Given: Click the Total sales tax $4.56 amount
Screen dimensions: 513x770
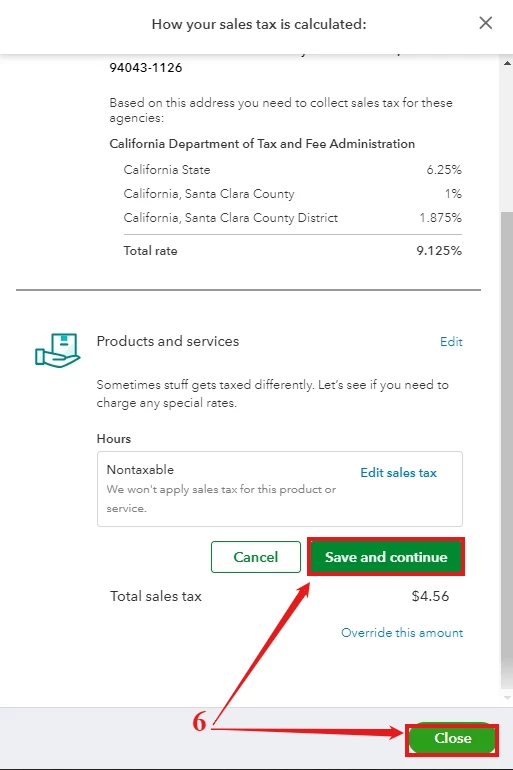Looking at the screenshot, I should coord(430,596).
